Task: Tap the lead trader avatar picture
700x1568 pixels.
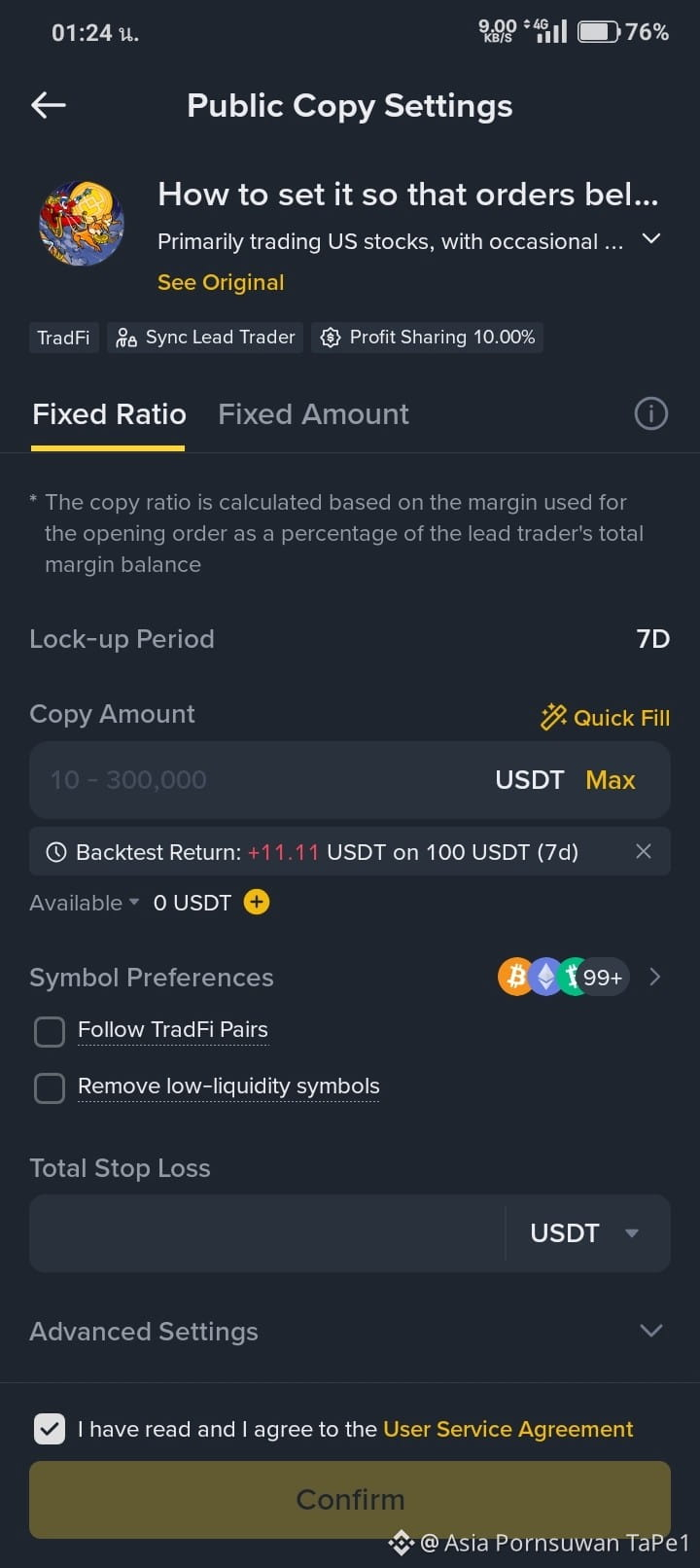Action: [x=82, y=224]
